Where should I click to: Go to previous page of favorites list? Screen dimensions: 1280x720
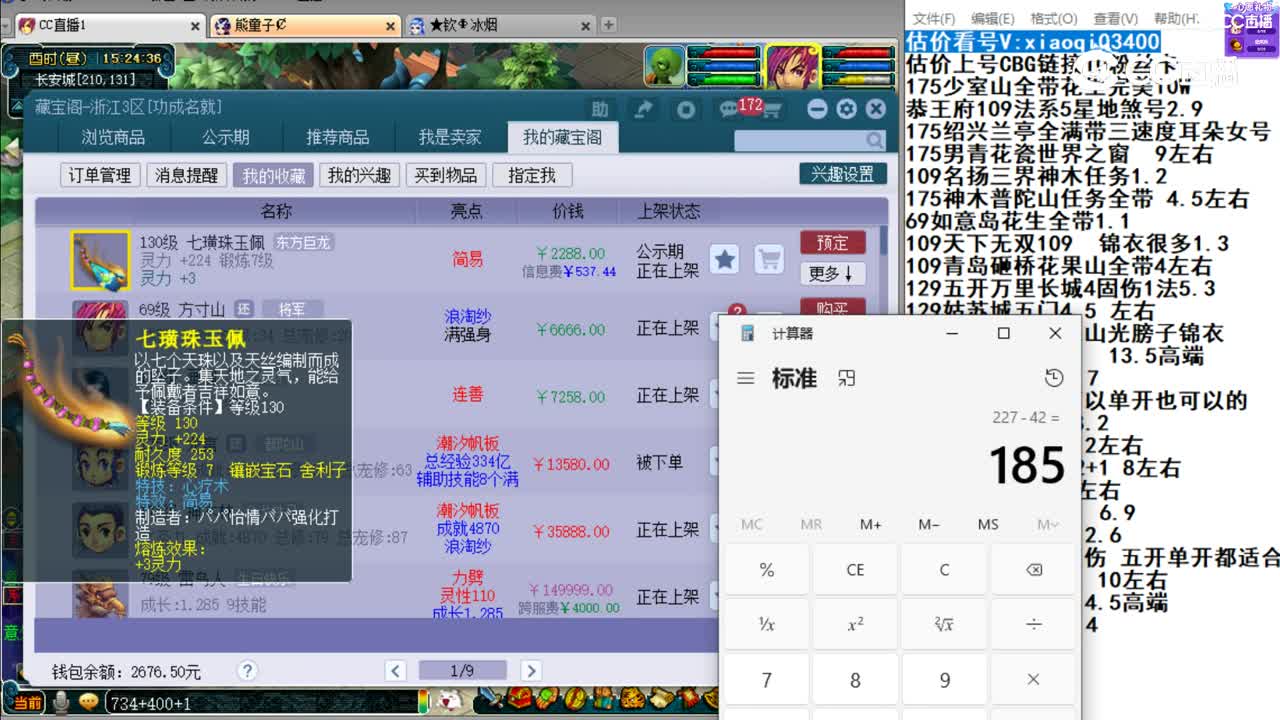tap(396, 671)
